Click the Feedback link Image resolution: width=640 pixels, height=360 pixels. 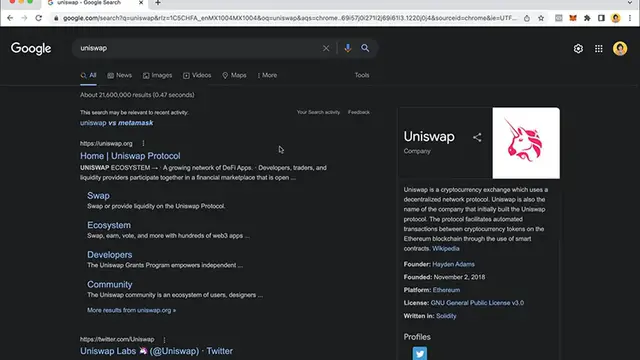coord(359,112)
